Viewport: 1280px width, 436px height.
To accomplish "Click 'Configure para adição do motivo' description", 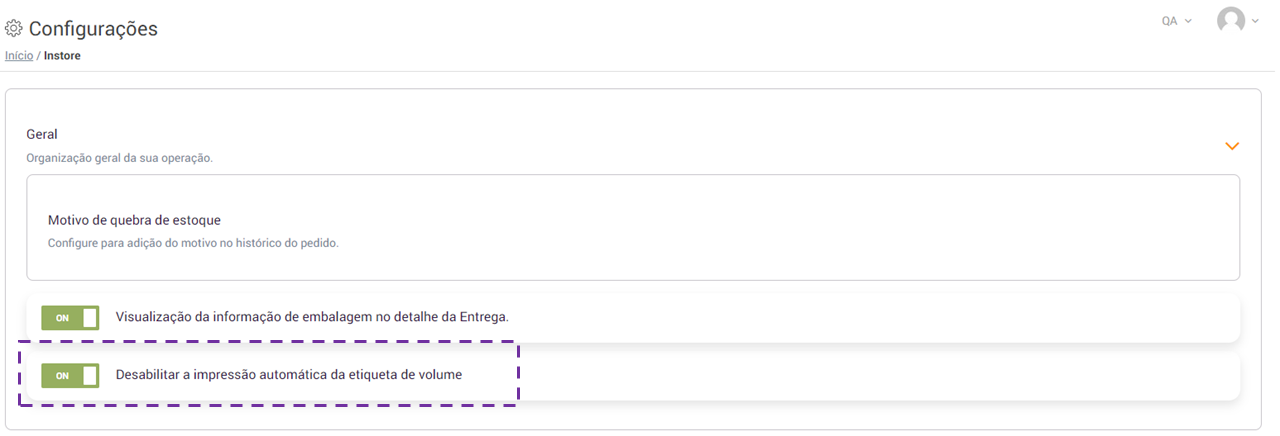I will pyautogui.click(x=193, y=243).
